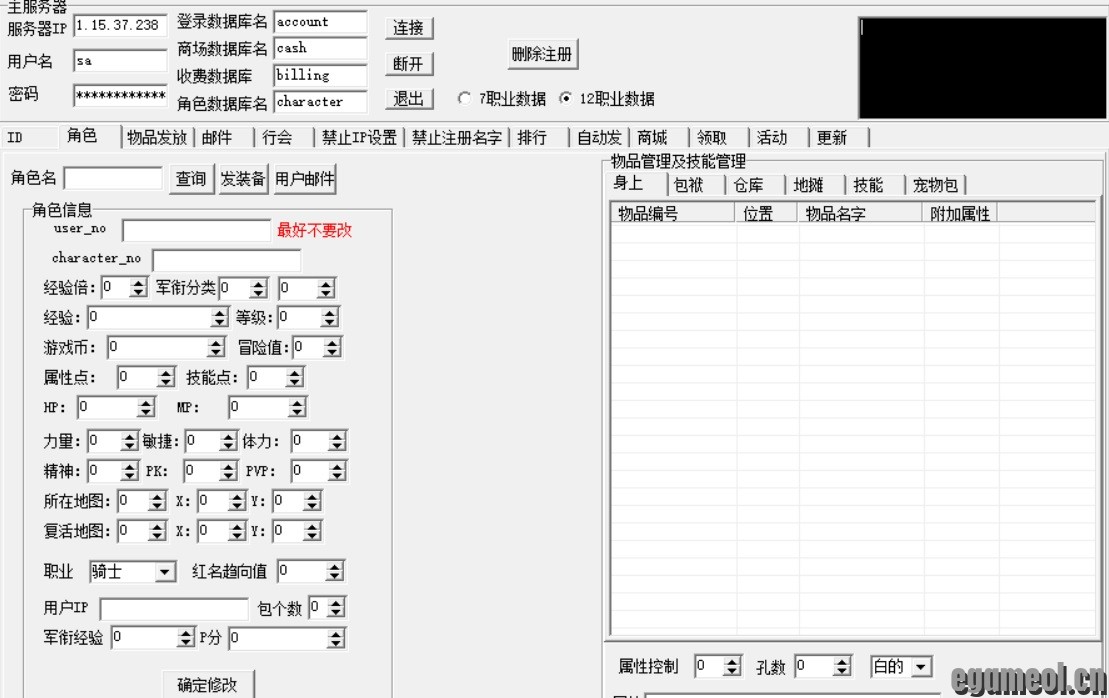Click 删除注册 to delete registration
1109x698 pixels.
click(x=543, y=55)
